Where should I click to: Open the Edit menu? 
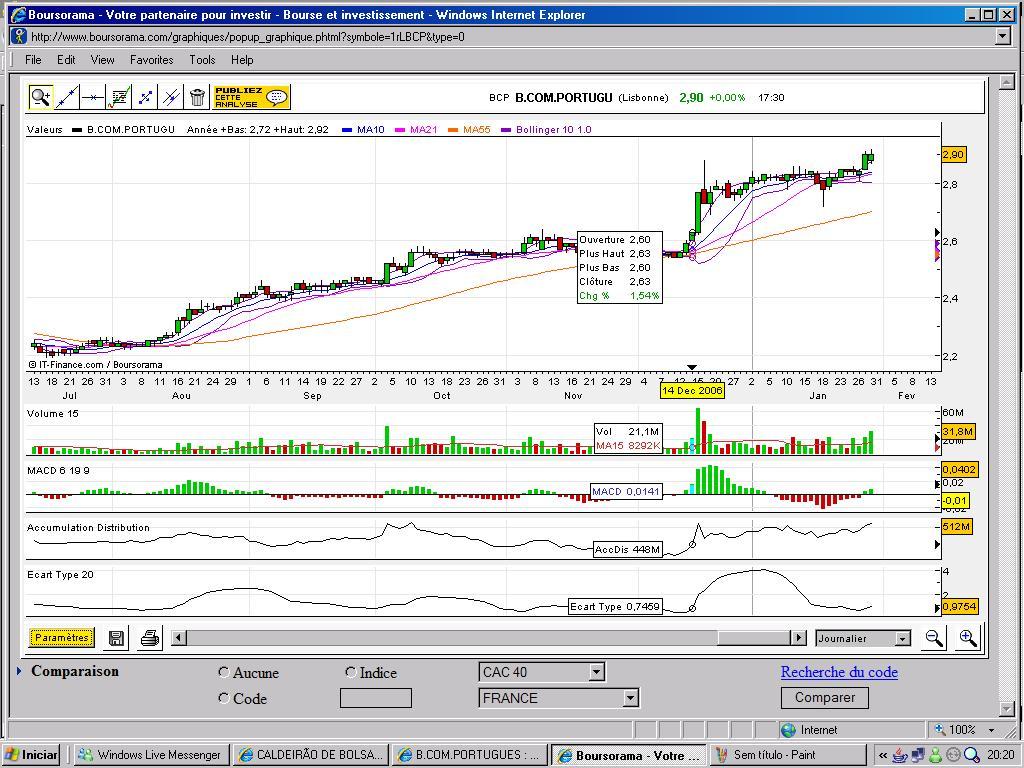tap(66, 59)
